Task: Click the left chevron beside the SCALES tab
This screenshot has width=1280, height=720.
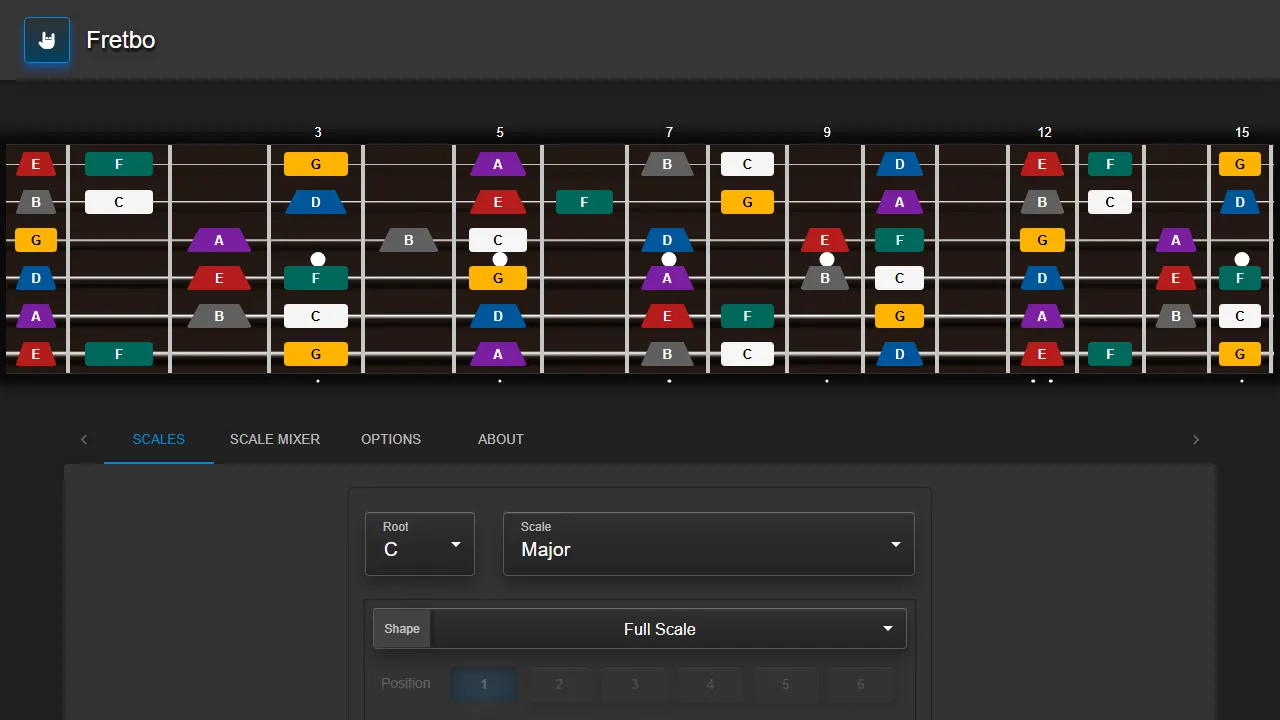Action: pyautogui.click(x=84, y=439)
